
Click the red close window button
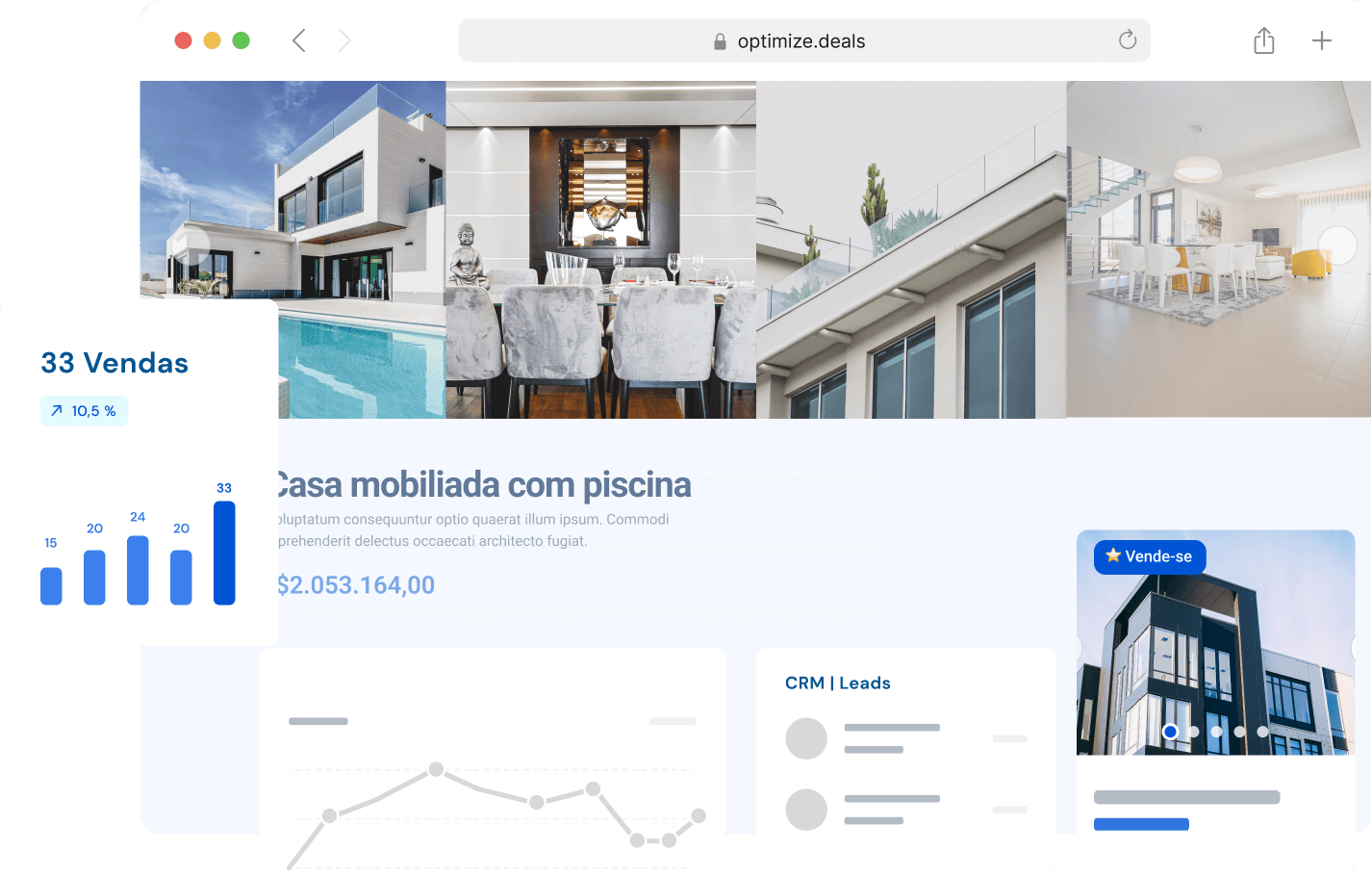pos(183,40)
